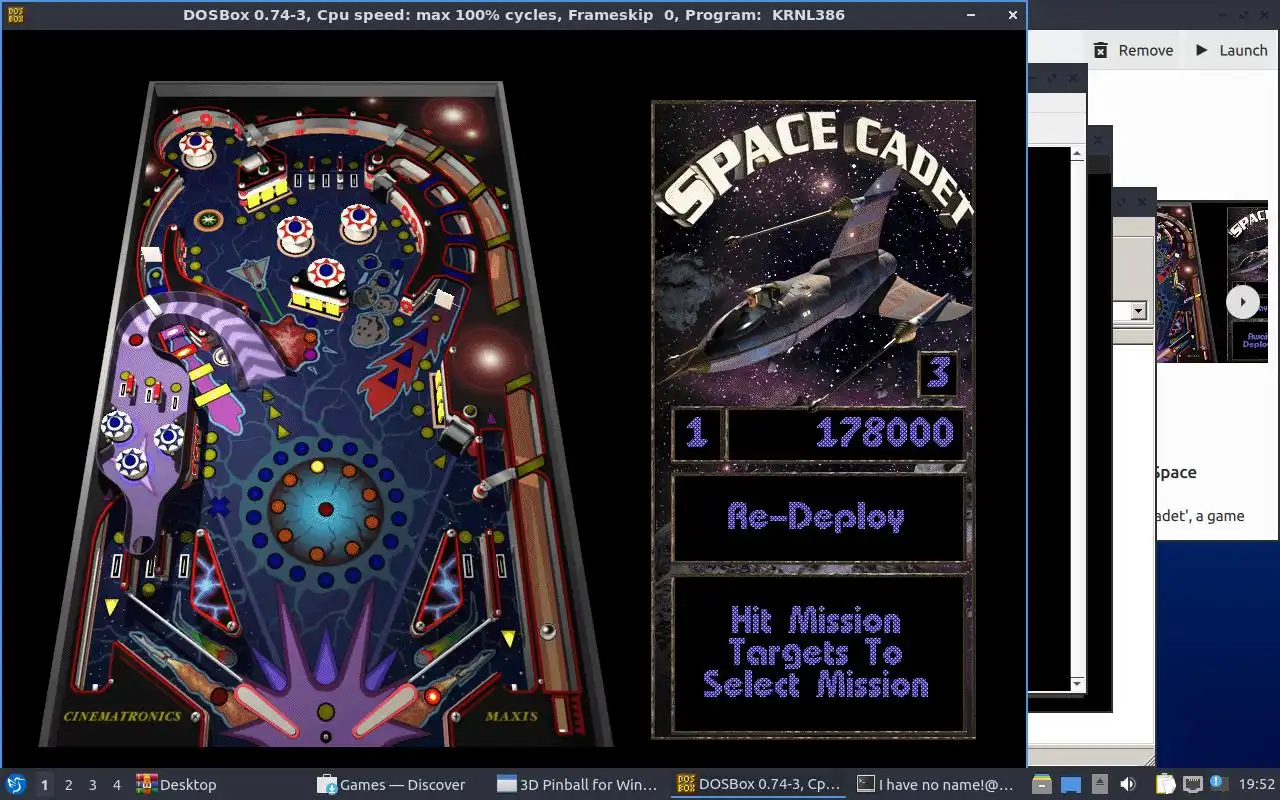Click the Launch button in Discover
The image size is (1280, 800).
1230,50
